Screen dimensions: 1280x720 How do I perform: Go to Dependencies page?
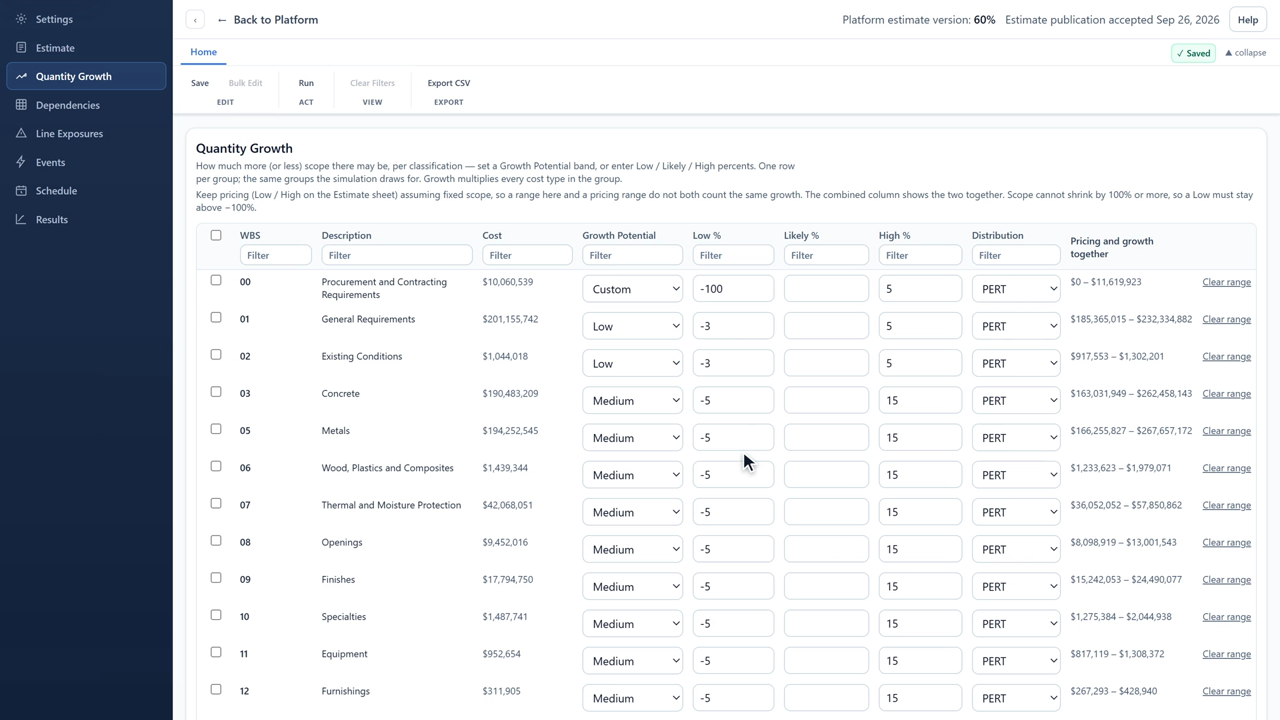pos(86,105)
